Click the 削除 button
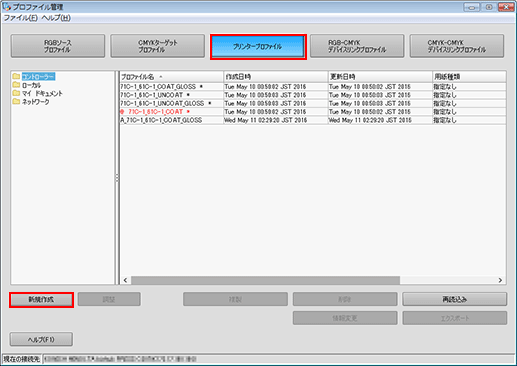517x366 pixels. [345, 299]
